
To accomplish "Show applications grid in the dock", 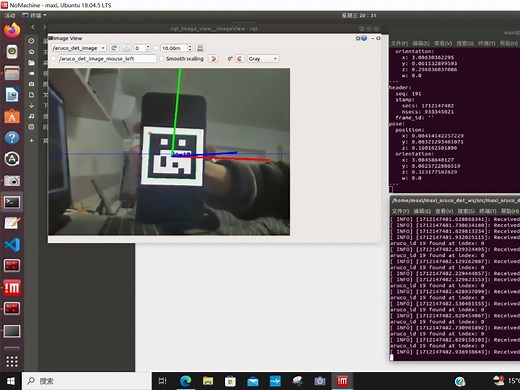I will [x=12, y=361].
